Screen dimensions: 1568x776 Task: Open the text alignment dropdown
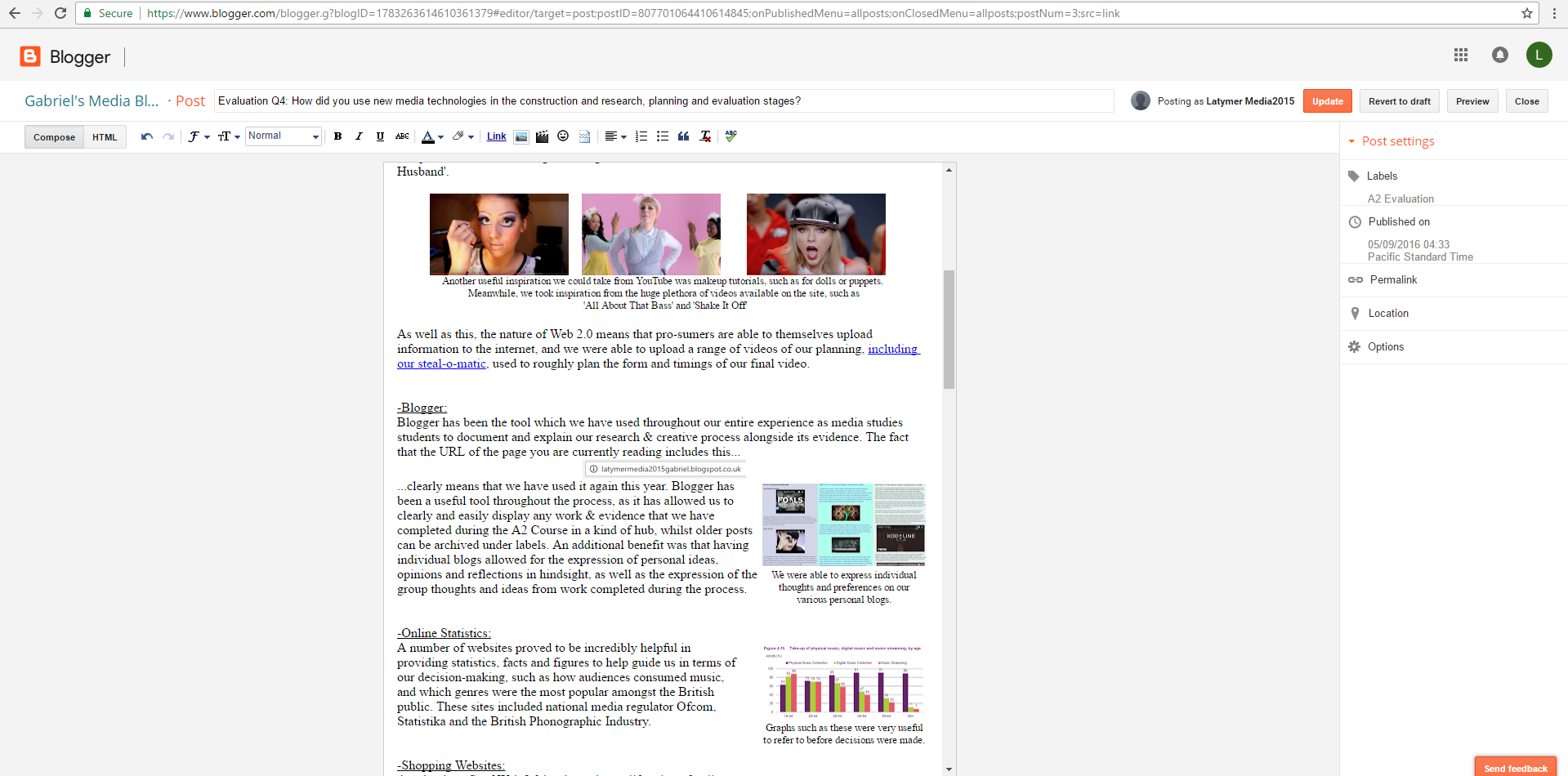pos(615,136)
